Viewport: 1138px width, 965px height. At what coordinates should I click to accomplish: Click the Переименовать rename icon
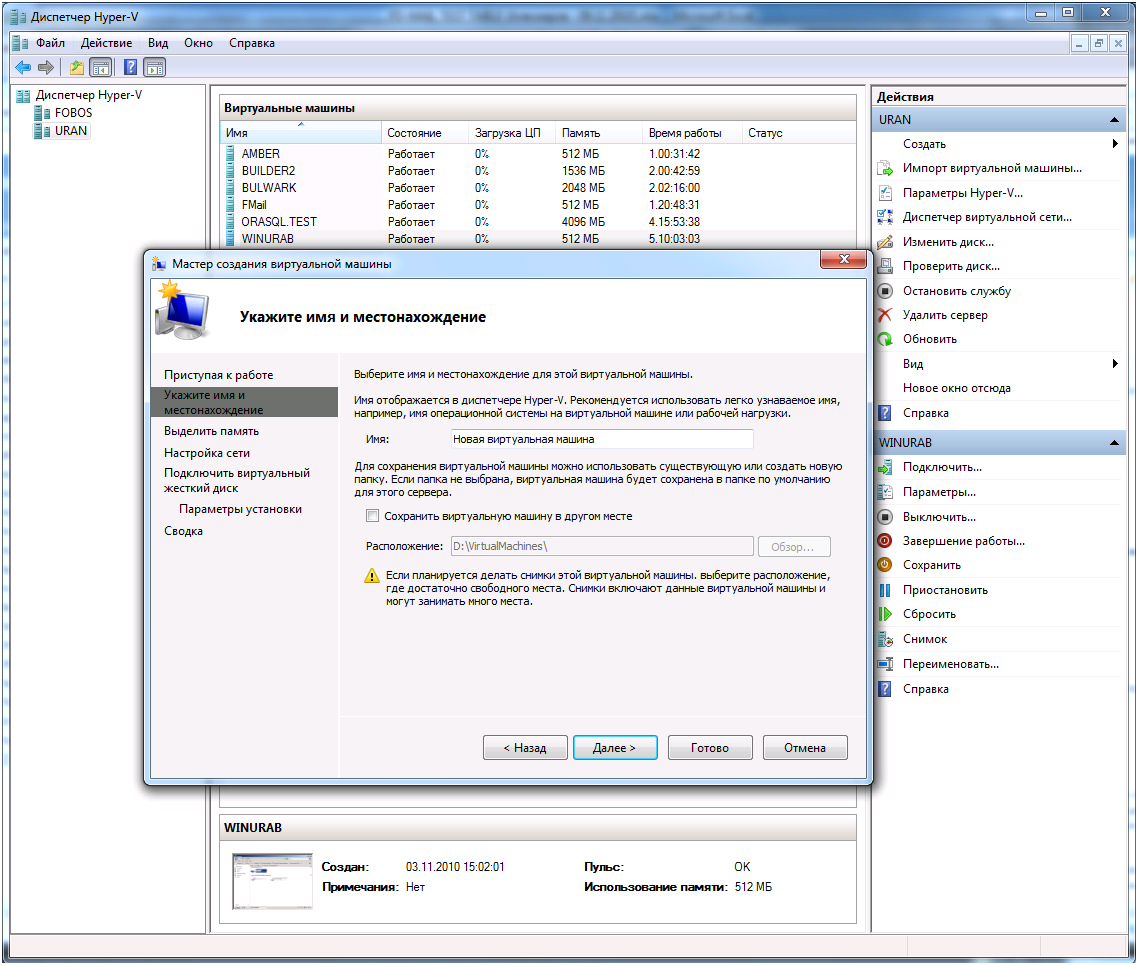(x=885, y=664)
